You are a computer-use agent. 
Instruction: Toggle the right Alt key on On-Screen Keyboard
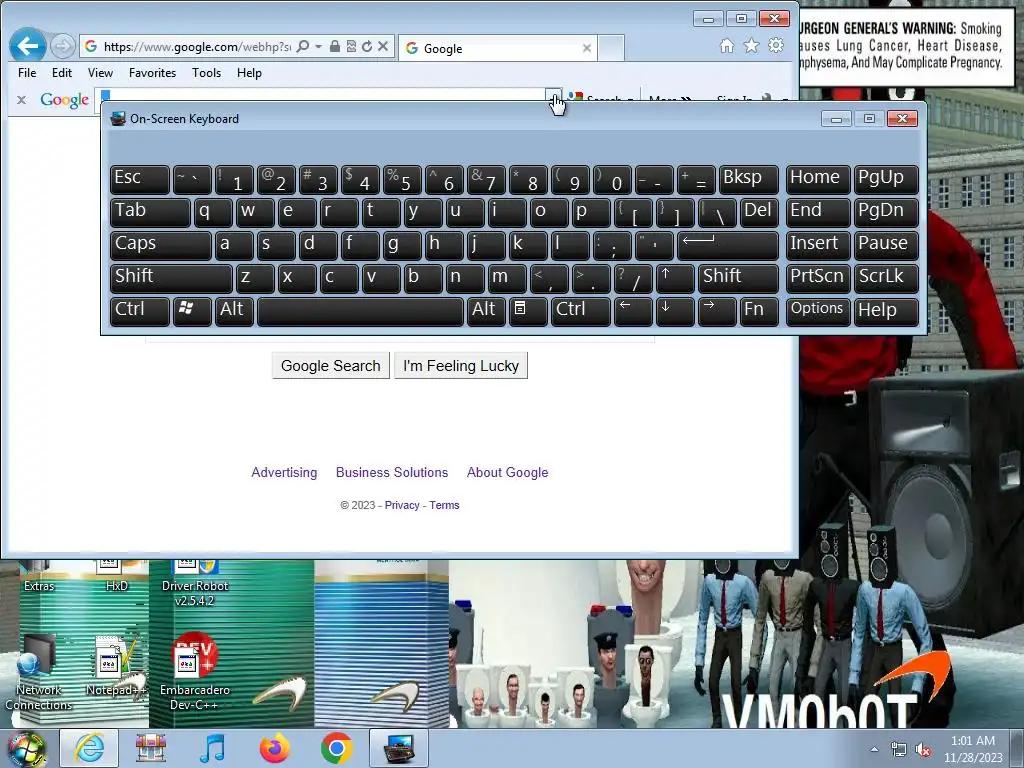[486, 310]
